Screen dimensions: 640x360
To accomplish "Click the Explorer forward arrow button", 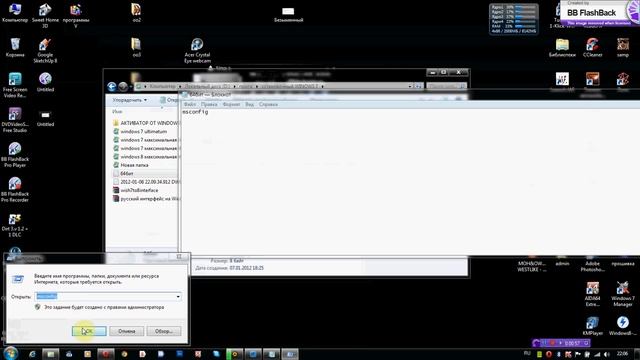I will coord(123,87).
